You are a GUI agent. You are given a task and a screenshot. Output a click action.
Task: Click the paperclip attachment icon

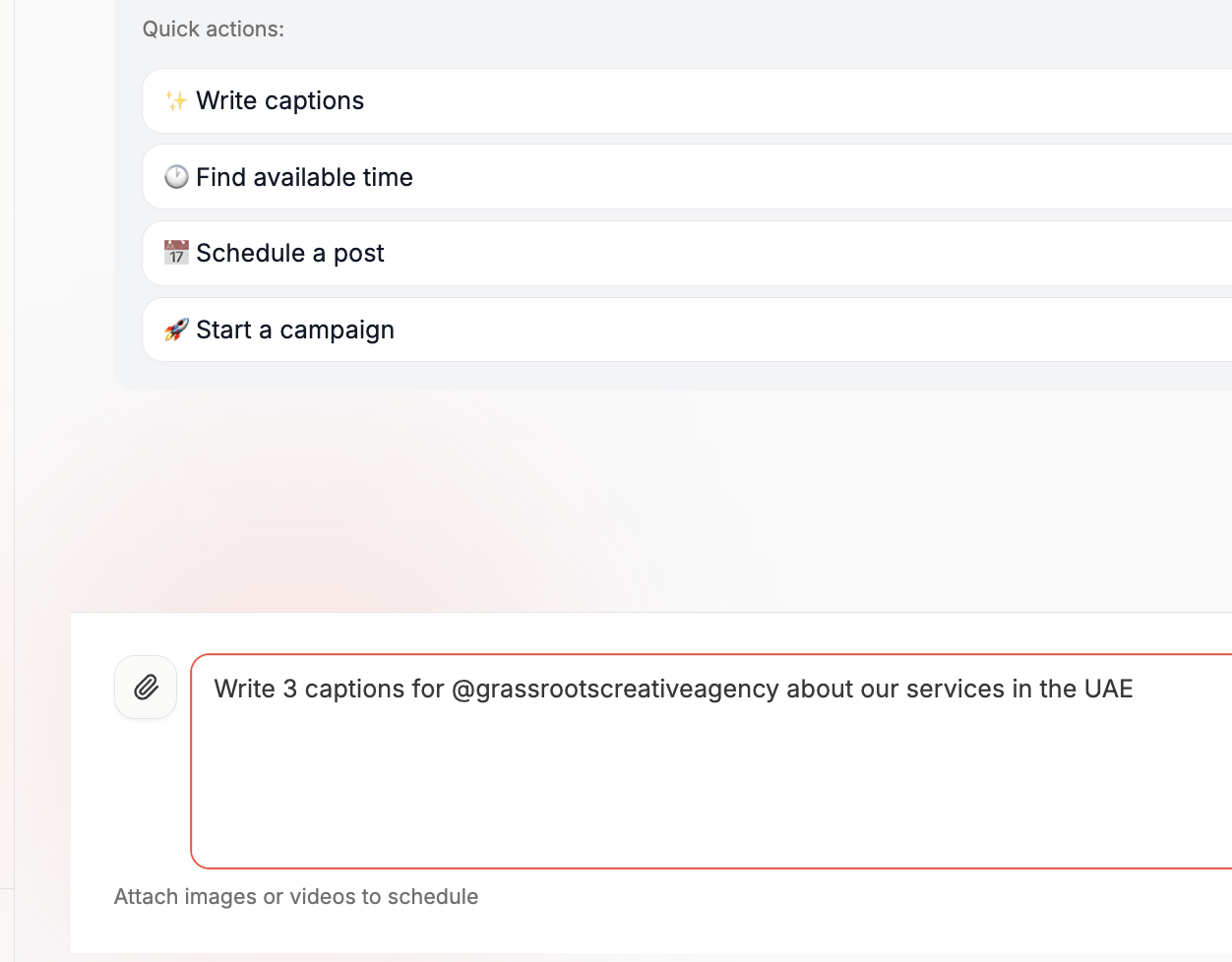pyautogui.click(x=145, y=687)
